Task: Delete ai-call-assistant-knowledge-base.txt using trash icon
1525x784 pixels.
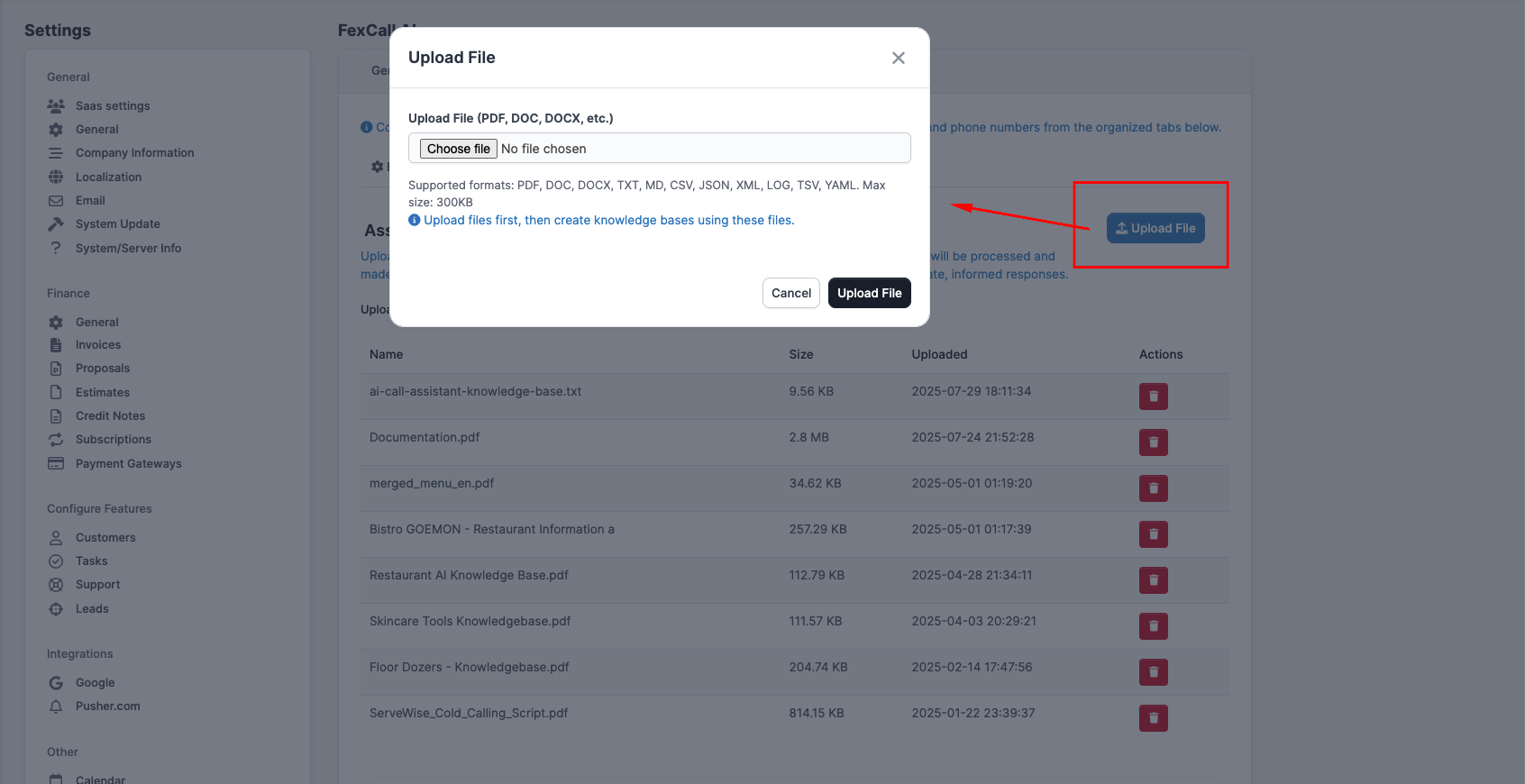Action: [x=1153, y=397]
